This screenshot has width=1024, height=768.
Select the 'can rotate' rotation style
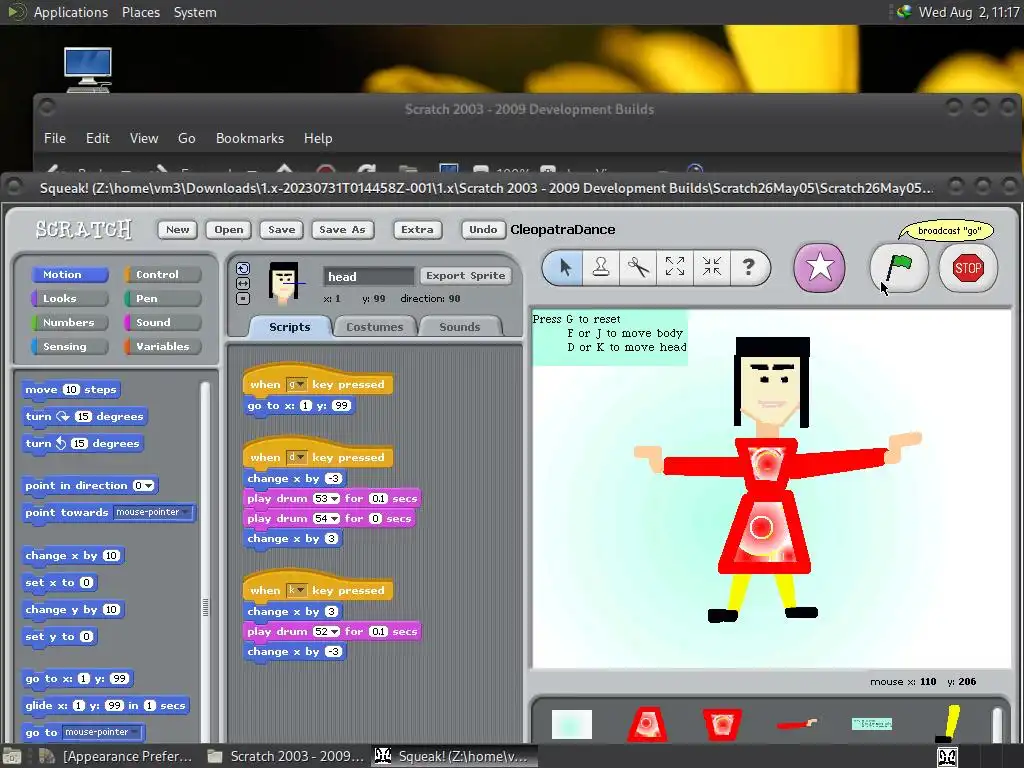tap(243, 268)
